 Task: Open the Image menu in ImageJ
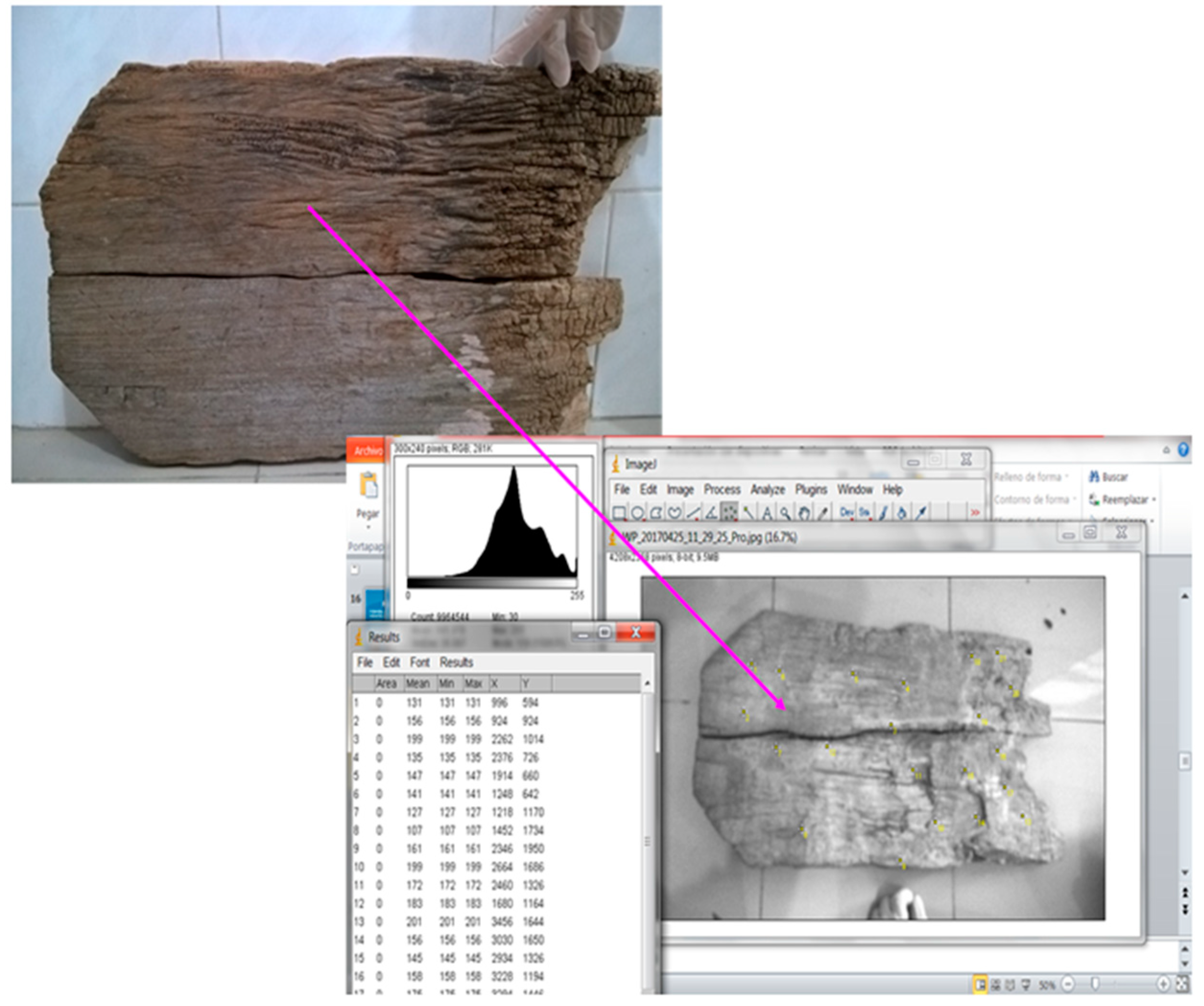(x=680, y=490)
